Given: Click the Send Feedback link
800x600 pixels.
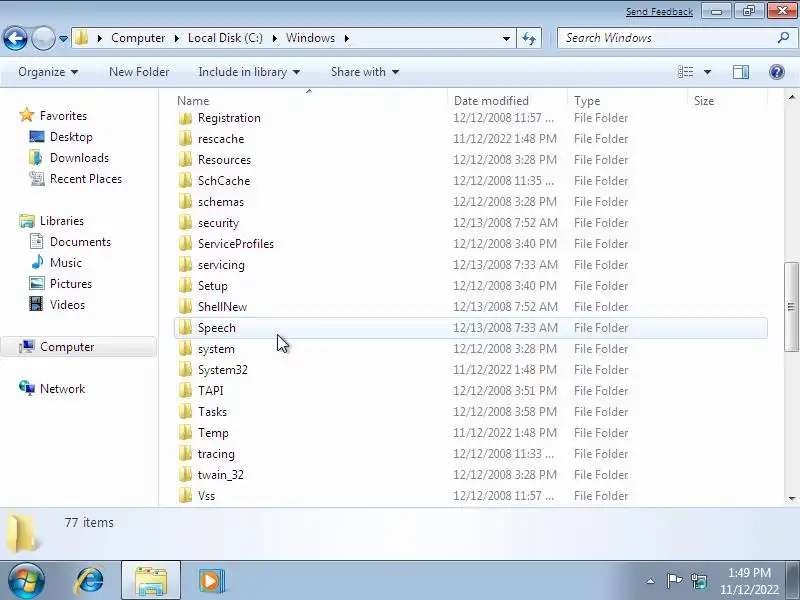Looking at the screenshot, I should click(659, 11).
